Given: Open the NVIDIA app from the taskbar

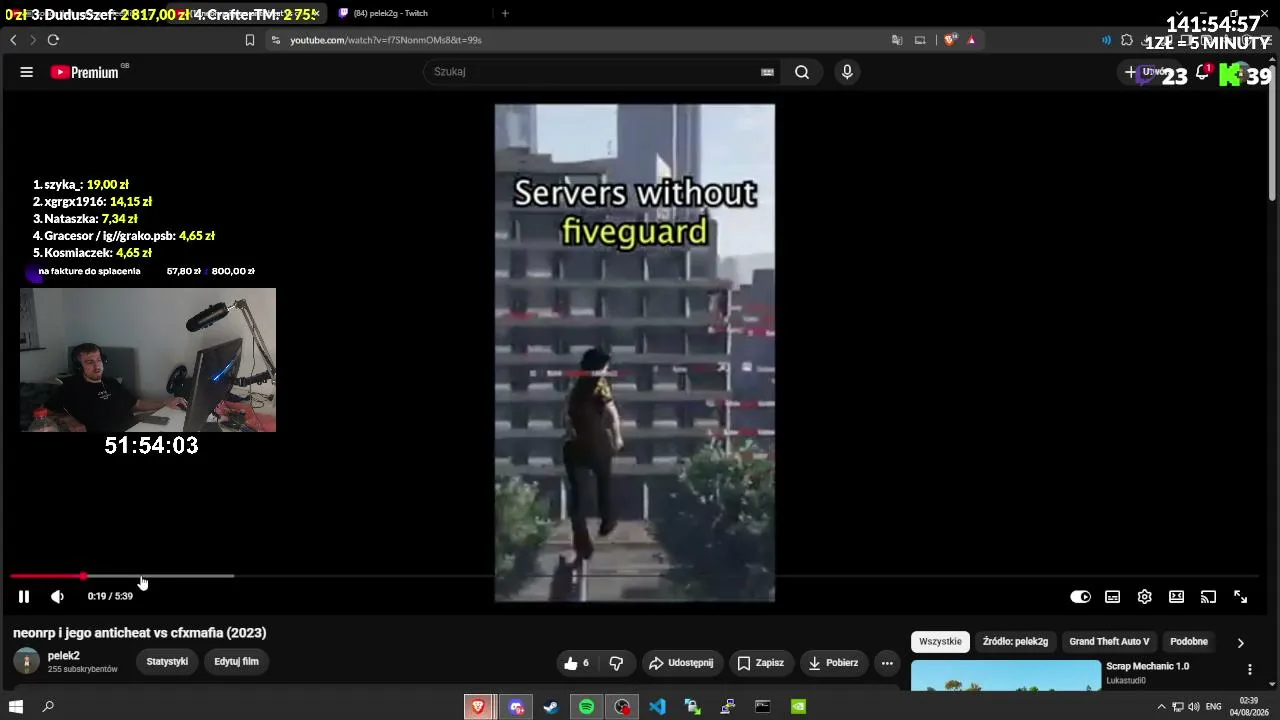Looking at the screenshot, I should click(x=799, y=707).
